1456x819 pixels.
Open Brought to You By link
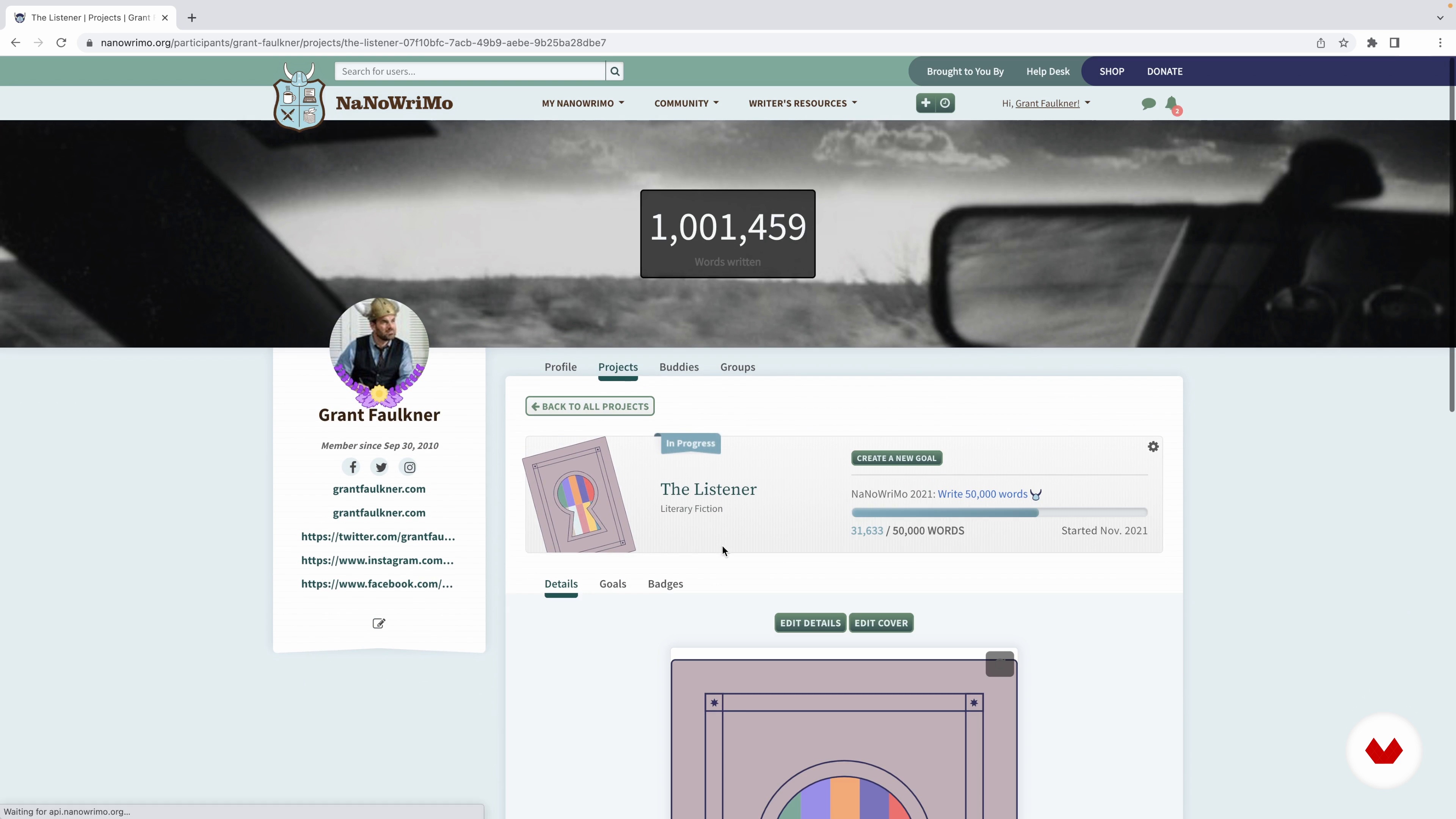click(965, 71)
